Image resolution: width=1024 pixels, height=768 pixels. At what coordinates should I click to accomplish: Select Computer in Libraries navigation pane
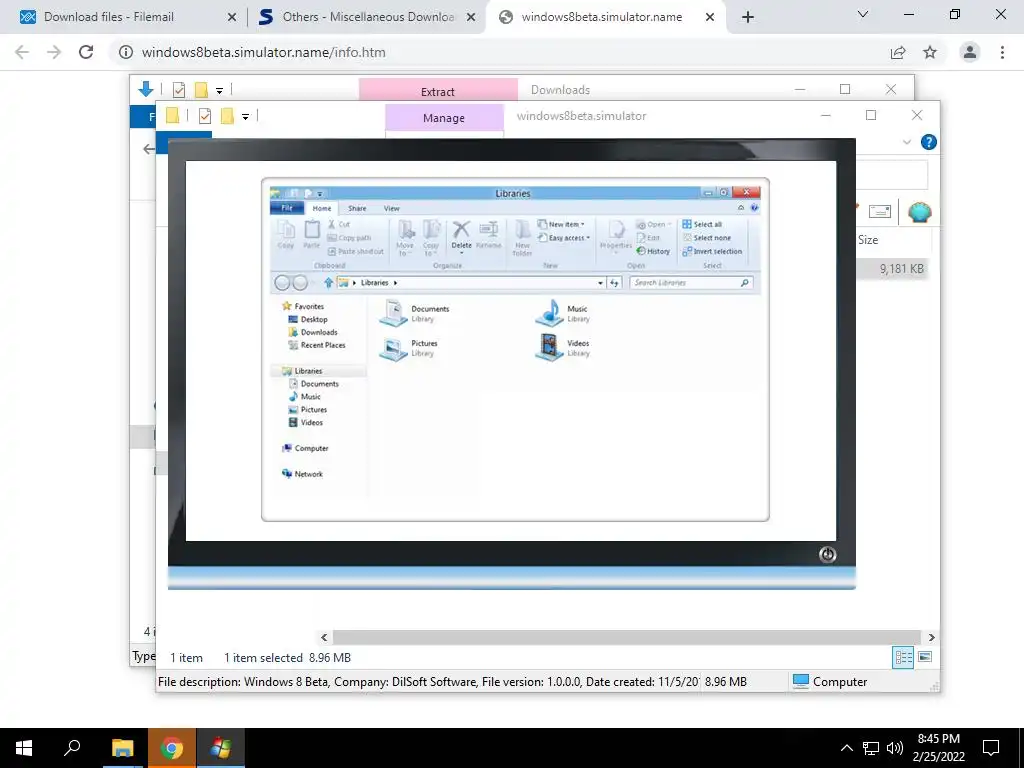pyautogui.click(x=305, y=448)
